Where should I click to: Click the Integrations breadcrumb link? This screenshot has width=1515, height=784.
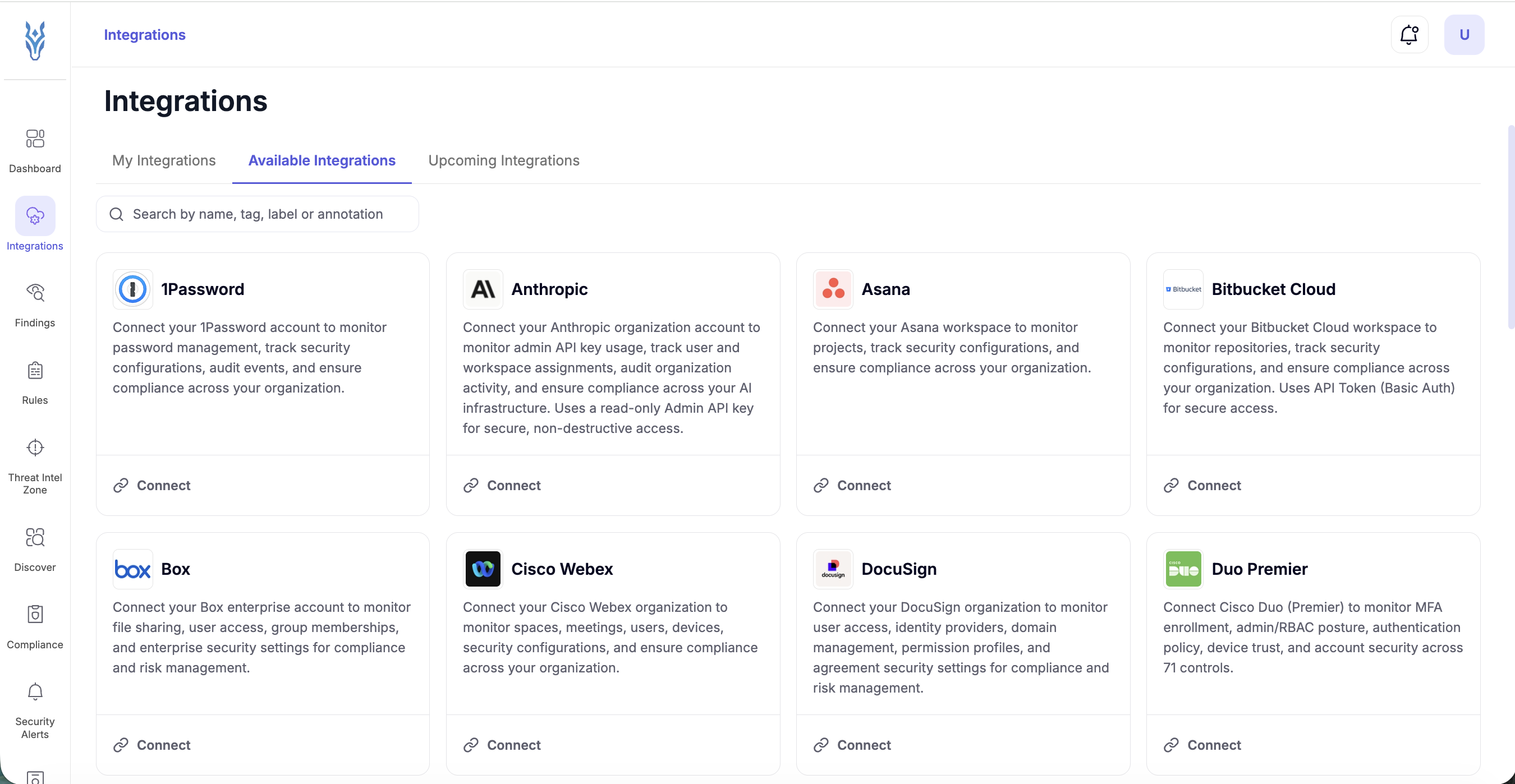click(145, 35)
